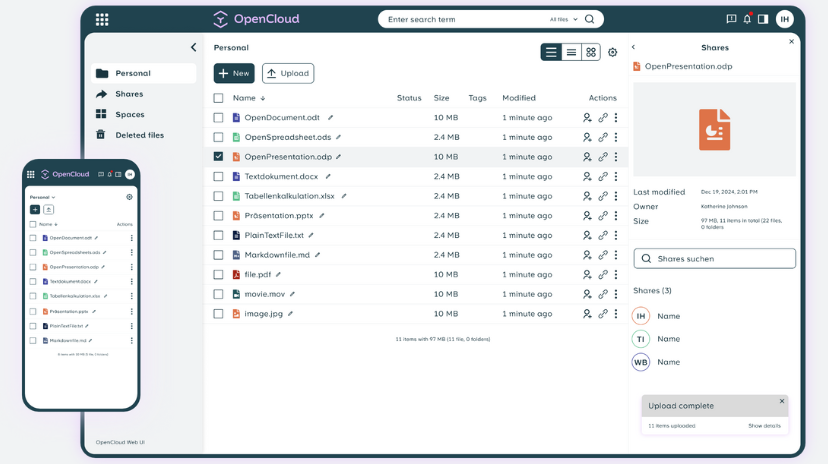Image resolution: width=828 pixels, height=464 pixels.
Task: Copy link for OpenSpreadsheet.ods
Action: [603, 137]
